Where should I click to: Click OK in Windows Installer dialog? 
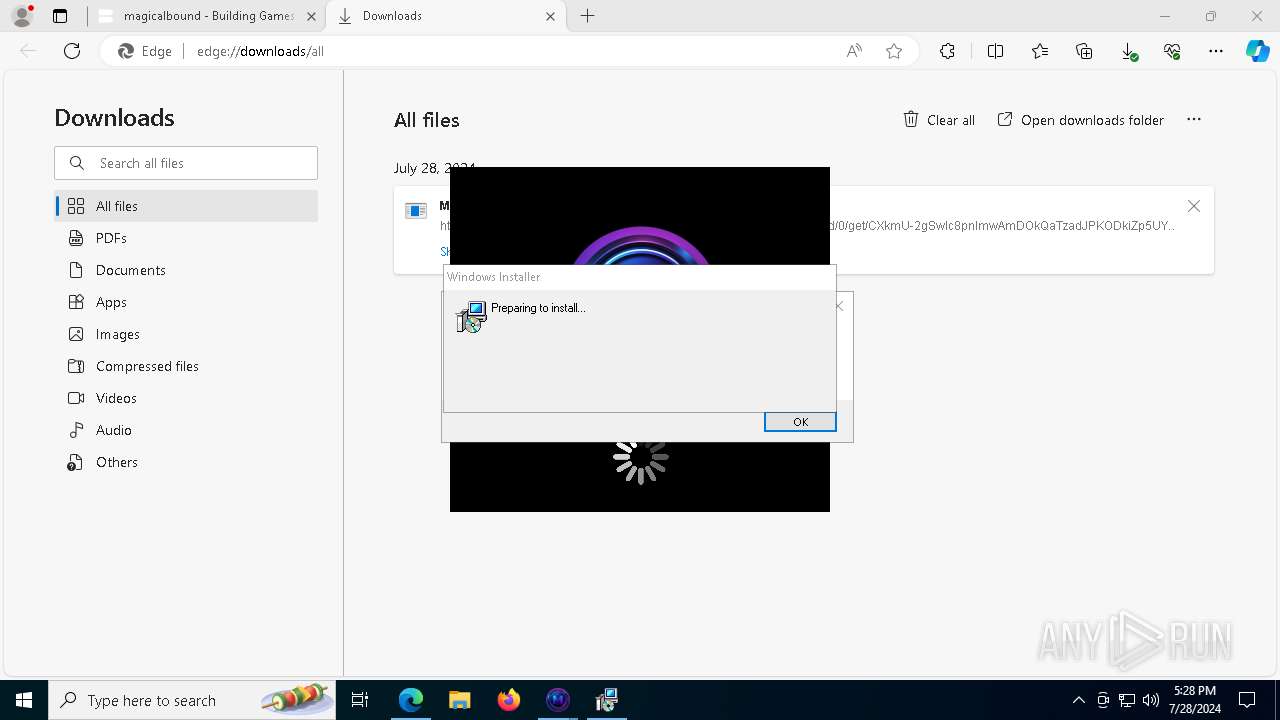[x=800, y=422]
